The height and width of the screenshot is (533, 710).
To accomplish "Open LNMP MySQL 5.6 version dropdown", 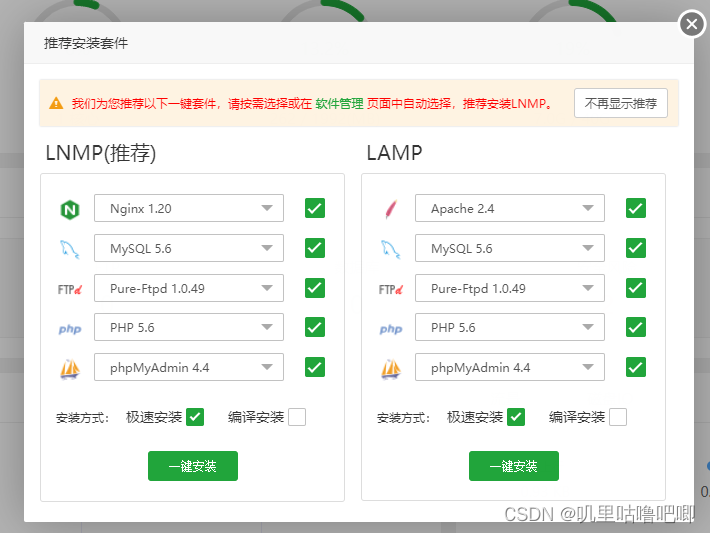I will [189, 248].
